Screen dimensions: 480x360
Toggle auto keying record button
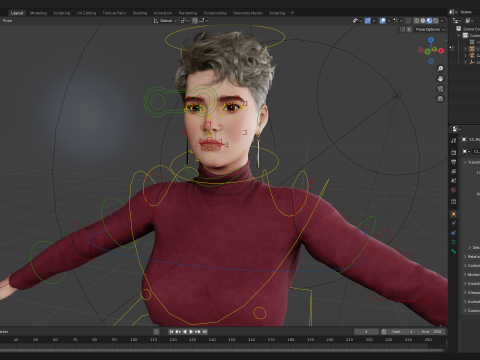coord(156,332)
